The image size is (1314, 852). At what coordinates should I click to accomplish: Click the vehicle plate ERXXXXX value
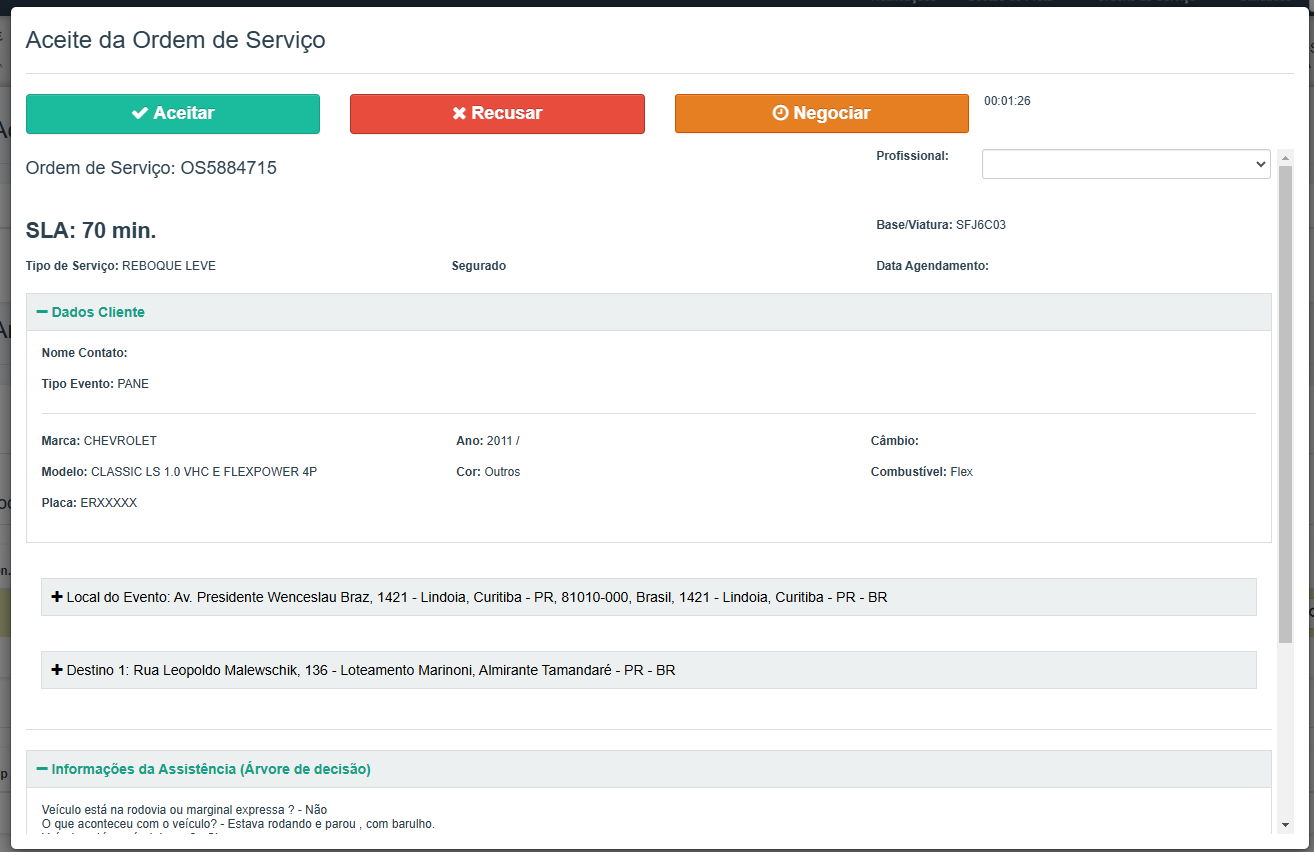point(108,503)
